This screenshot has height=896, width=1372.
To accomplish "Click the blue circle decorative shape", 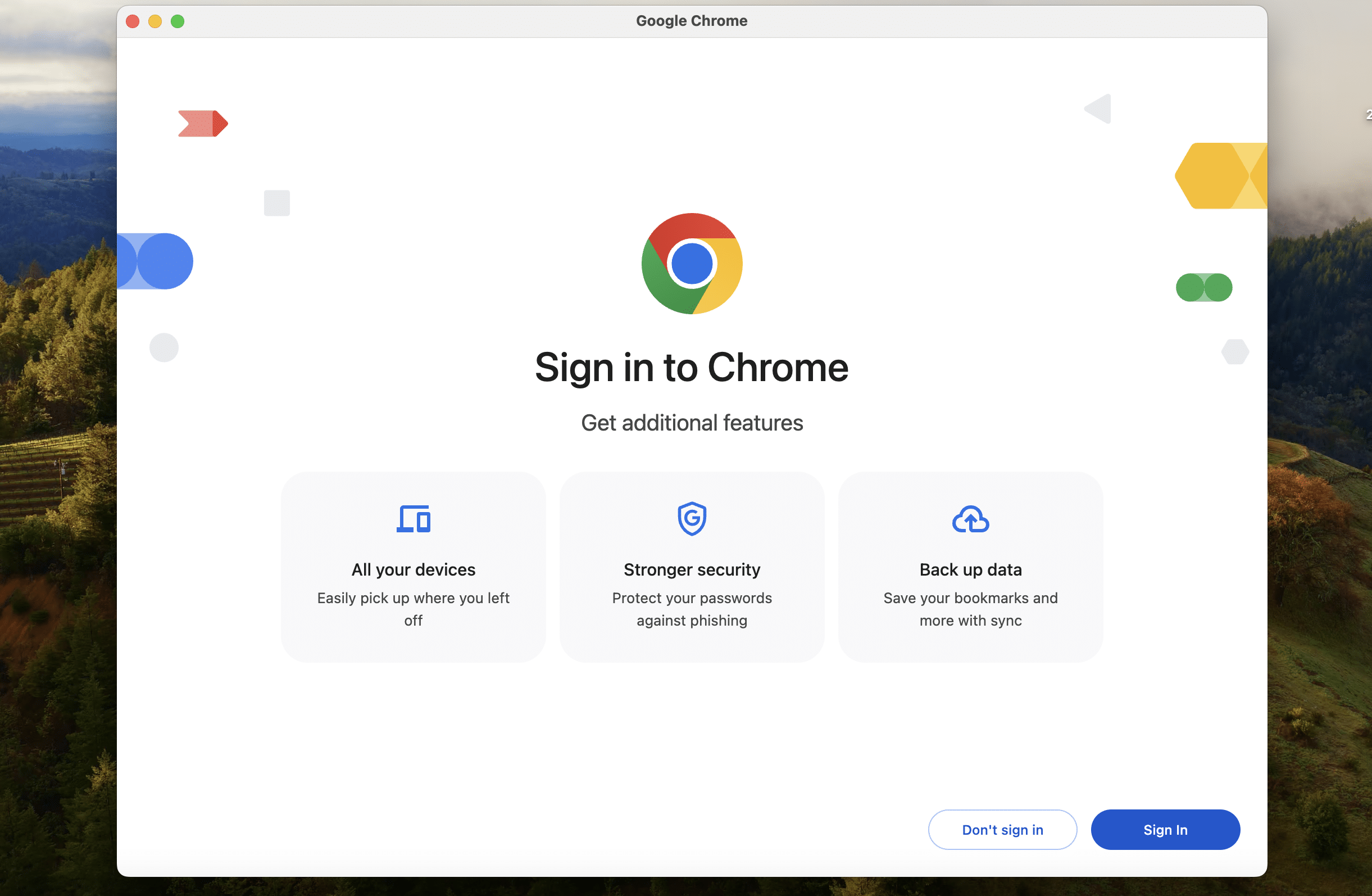I will pos(163,261).
